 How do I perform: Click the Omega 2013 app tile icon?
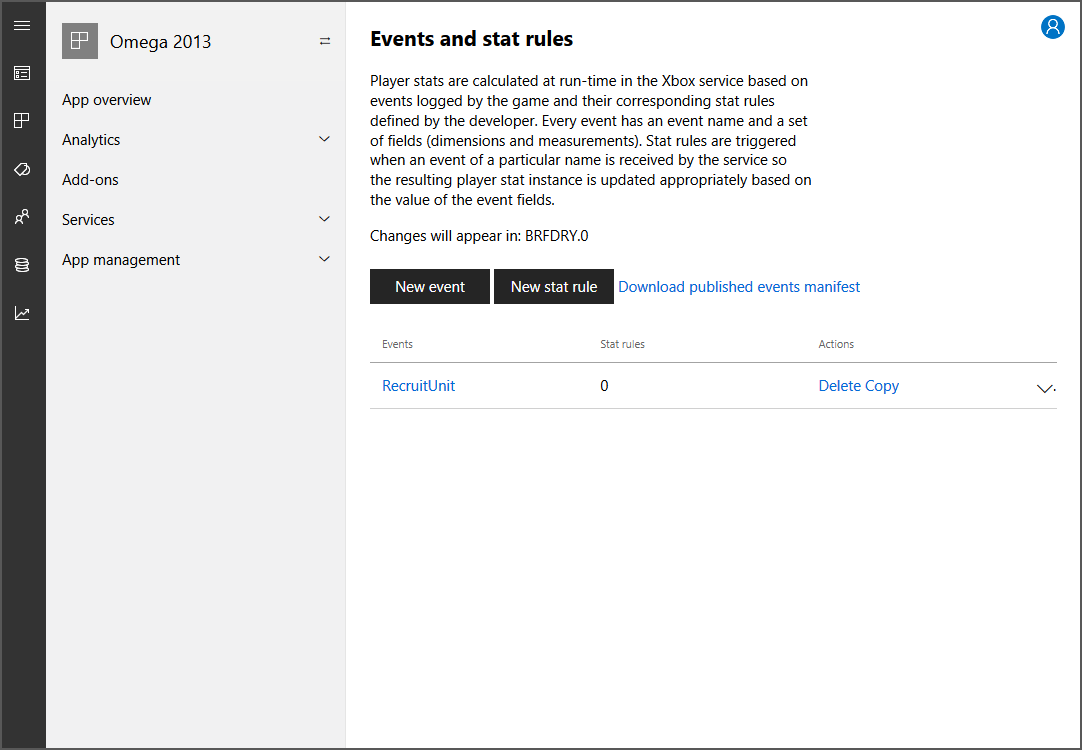80,41
